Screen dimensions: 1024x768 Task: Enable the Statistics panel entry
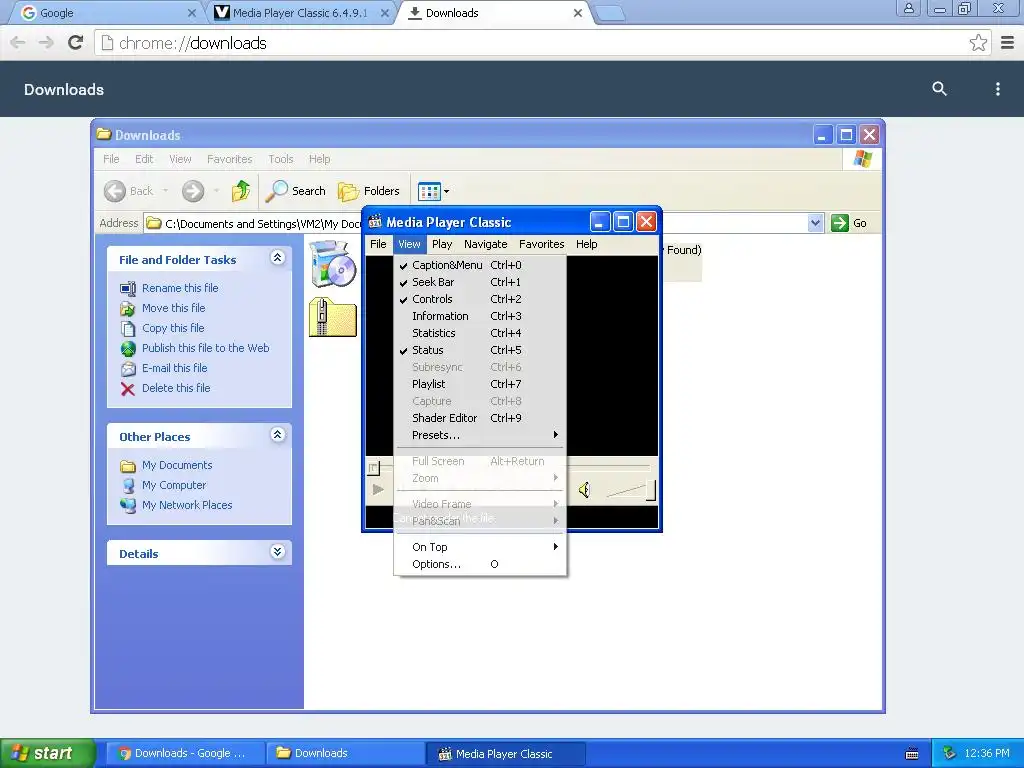(x=480, y=333)
